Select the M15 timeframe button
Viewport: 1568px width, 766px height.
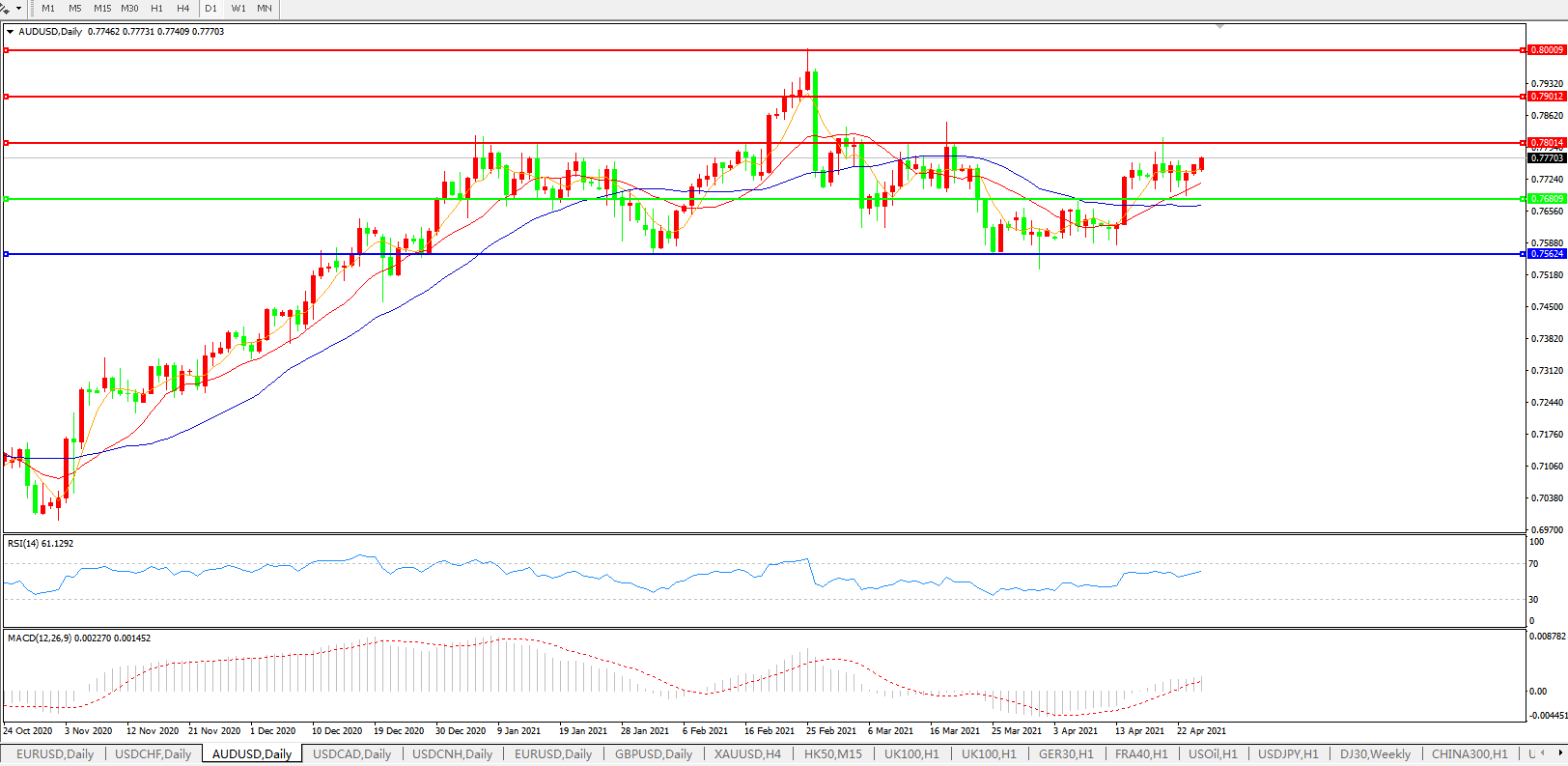[102, 8]
